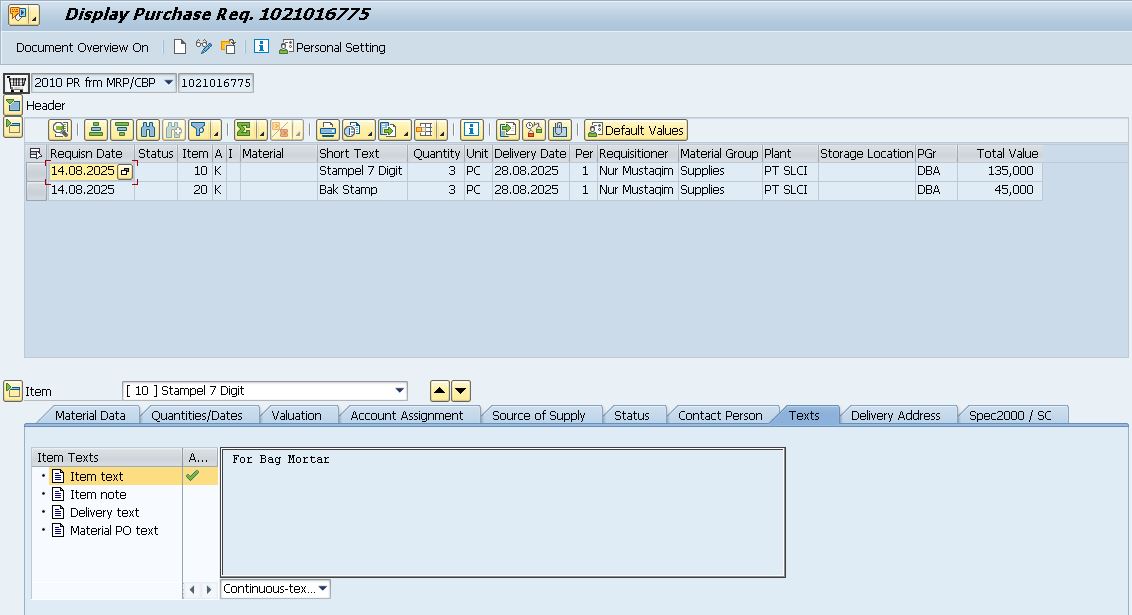1132x615 pixels.
Task: Open the Contact Person tab
Action: (720, 415)
